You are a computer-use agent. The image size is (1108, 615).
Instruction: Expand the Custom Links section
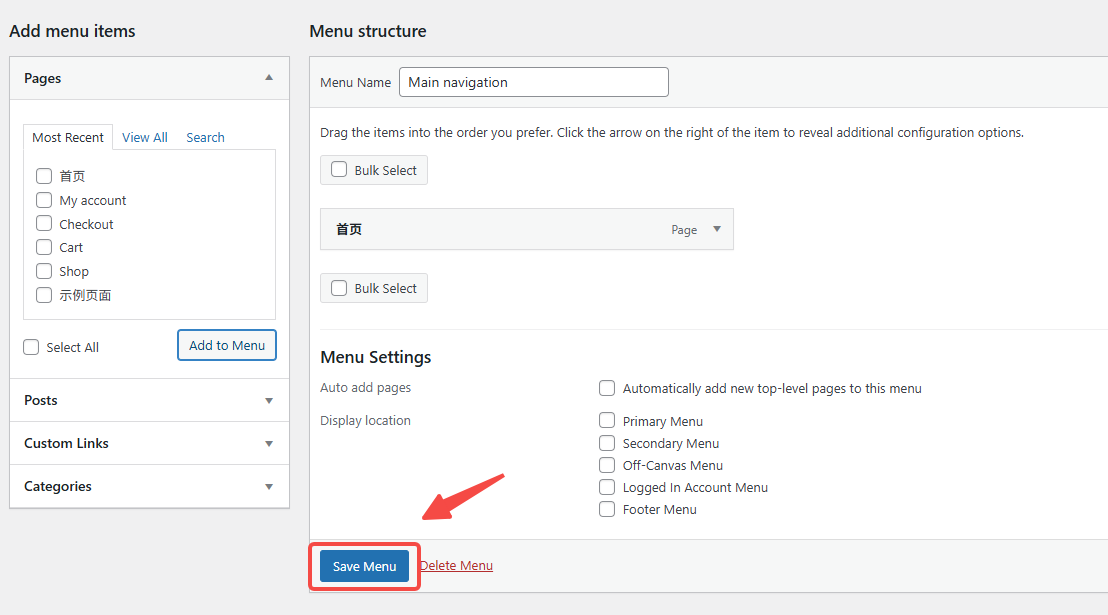269,443
